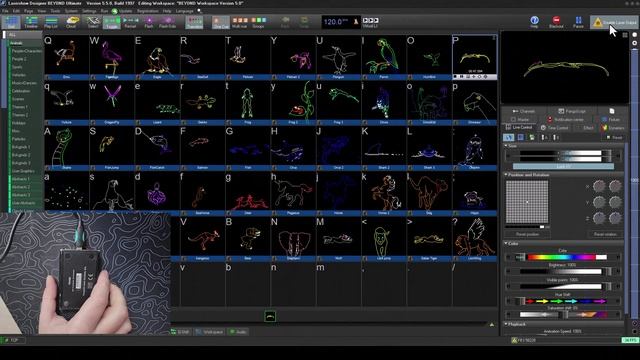This screenshot has width=640, height=360.
Task: Open the Groups toolbar option
Action: (258, 22)
